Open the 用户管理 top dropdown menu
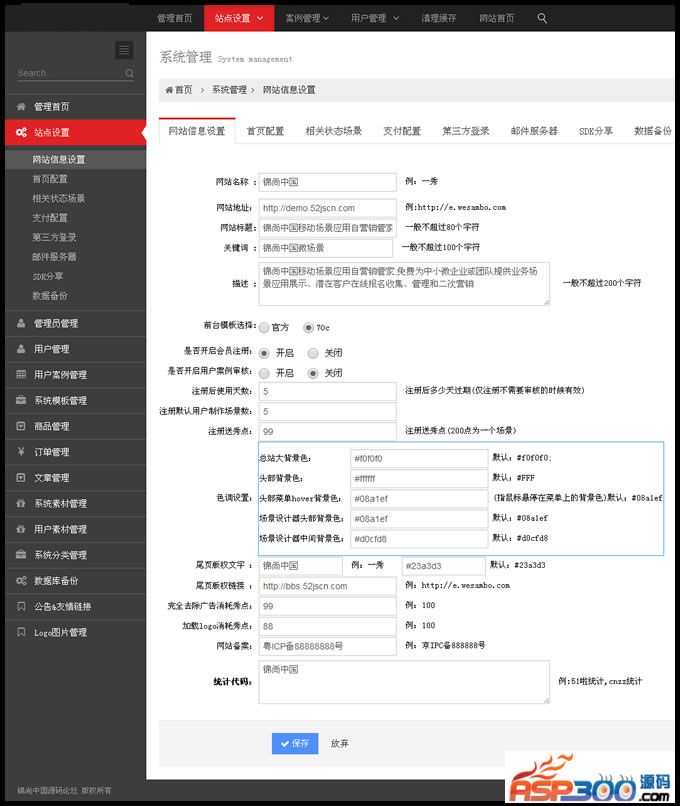 374,18
